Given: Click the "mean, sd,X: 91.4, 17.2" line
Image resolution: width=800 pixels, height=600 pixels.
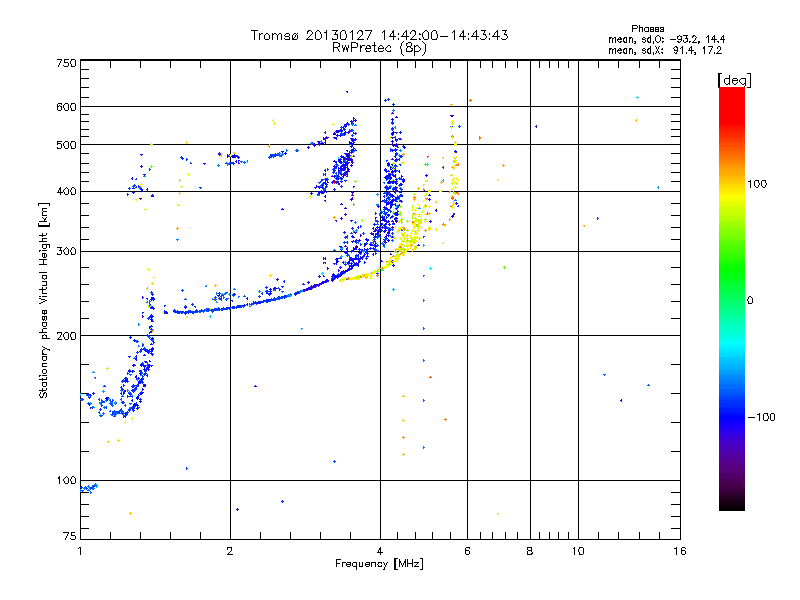Looking at the screenshot, I should pos(665,50).
